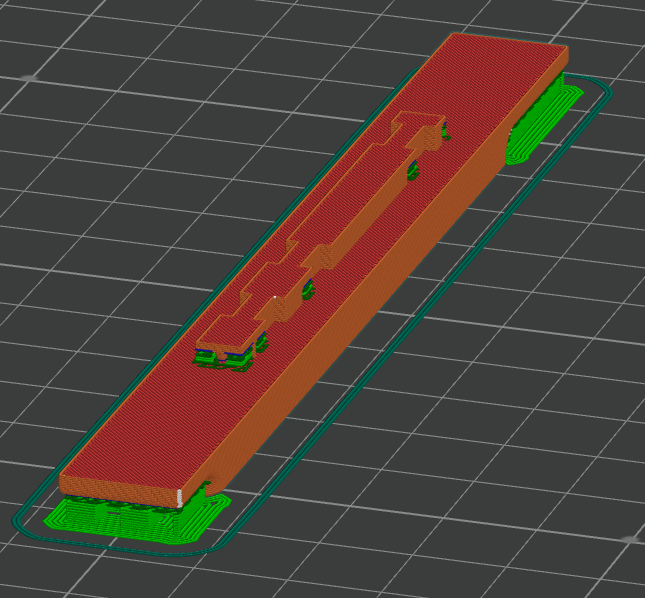Image resolution: width=645 pixels, height=598 pixels.
Task: Click the green support structure at the far end
Action: click(x=543, y=119)
